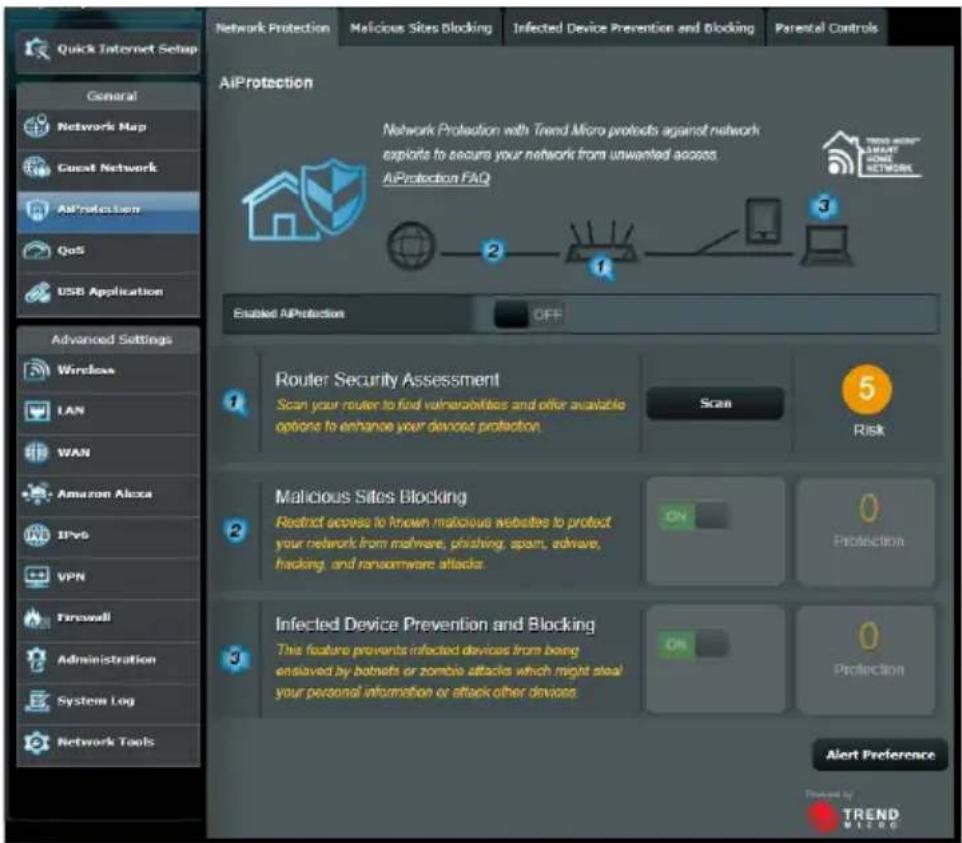Toggle Infected Device Prevention and Blocking switch
The height and width of the screenshot is (843, 962).
pyautogui.click(x=693, y=644)
